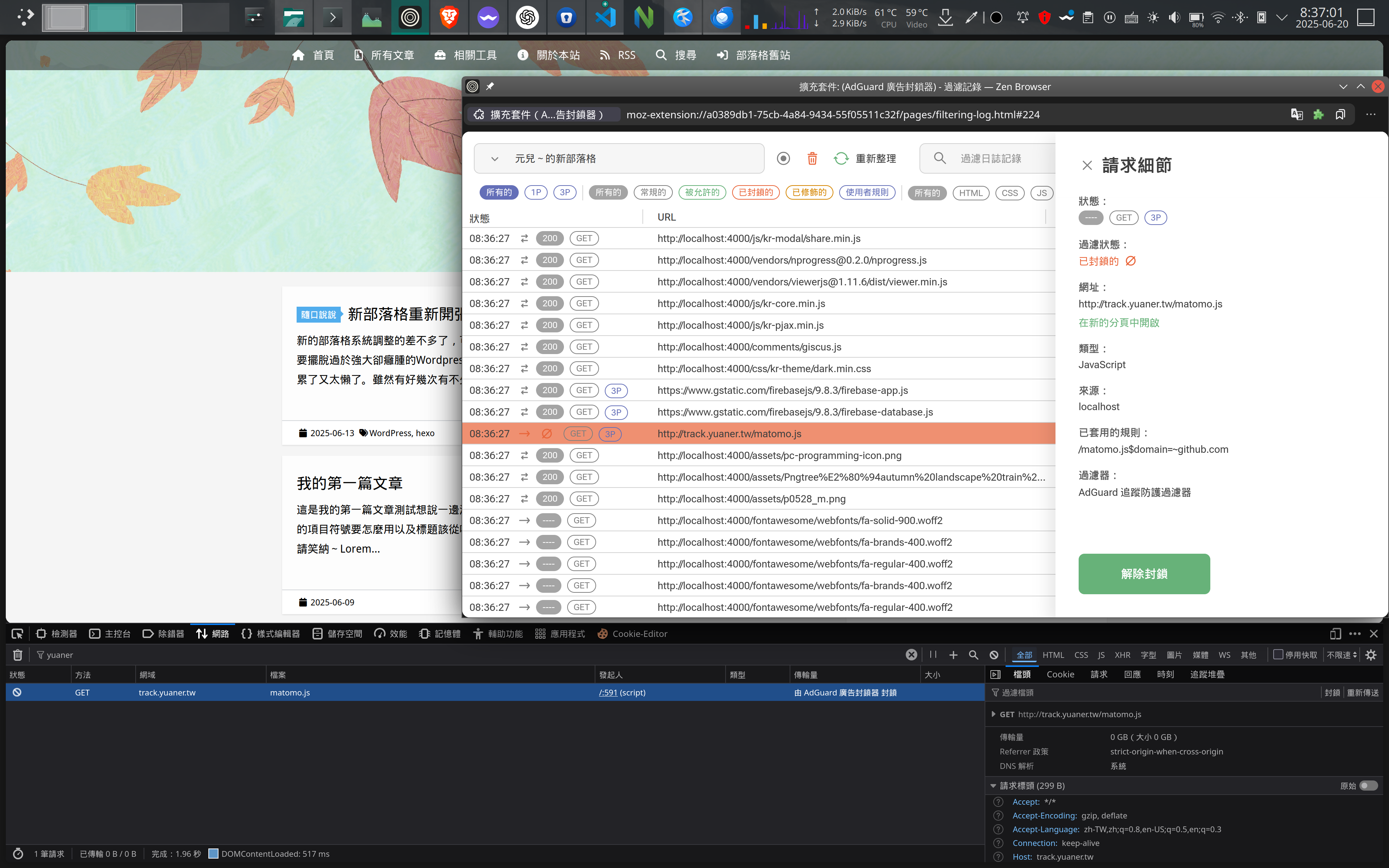This screenshot has width=1389, height=868.
Task: Open the 首頁 blog navigation item
Action: tap(313, 55)
